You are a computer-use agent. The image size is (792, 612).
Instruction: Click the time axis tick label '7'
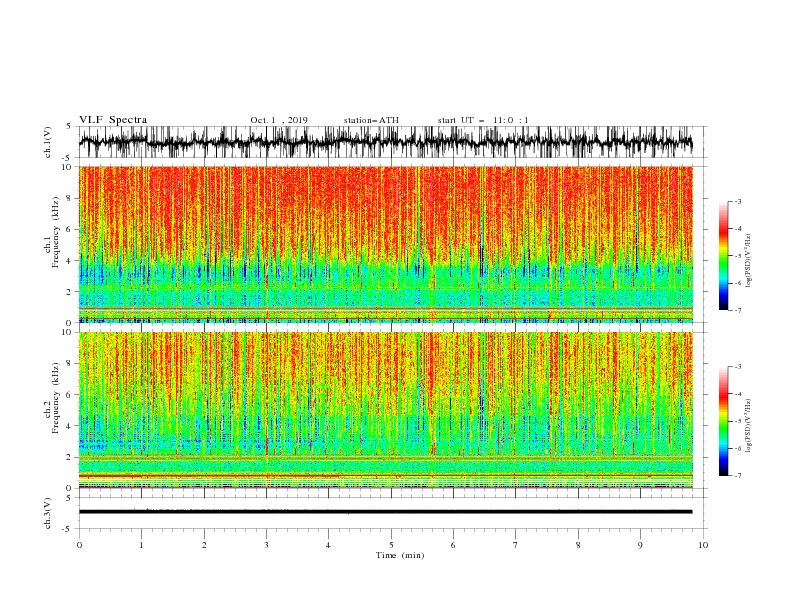click(516, 545)
